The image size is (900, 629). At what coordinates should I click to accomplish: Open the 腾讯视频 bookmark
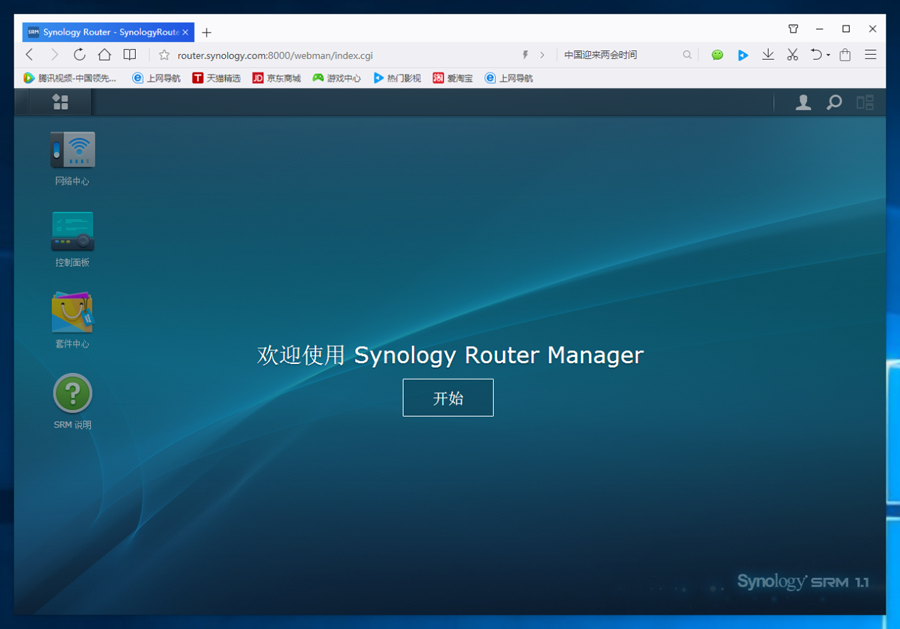(70, 78)
